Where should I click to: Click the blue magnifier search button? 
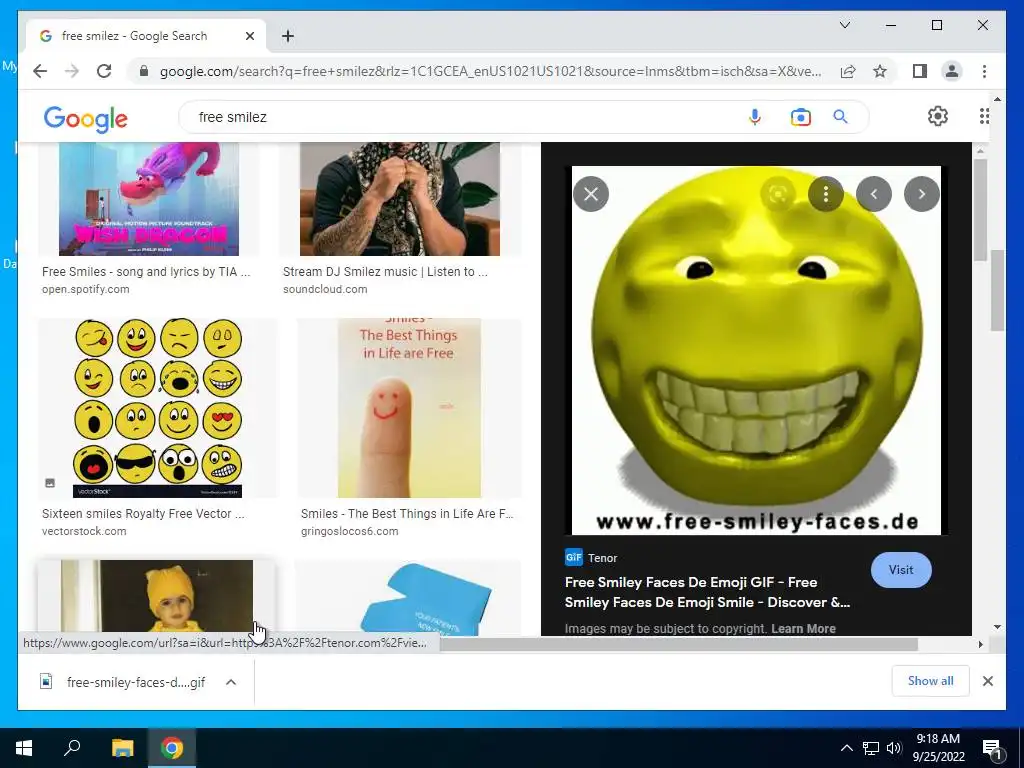point(840,117)
